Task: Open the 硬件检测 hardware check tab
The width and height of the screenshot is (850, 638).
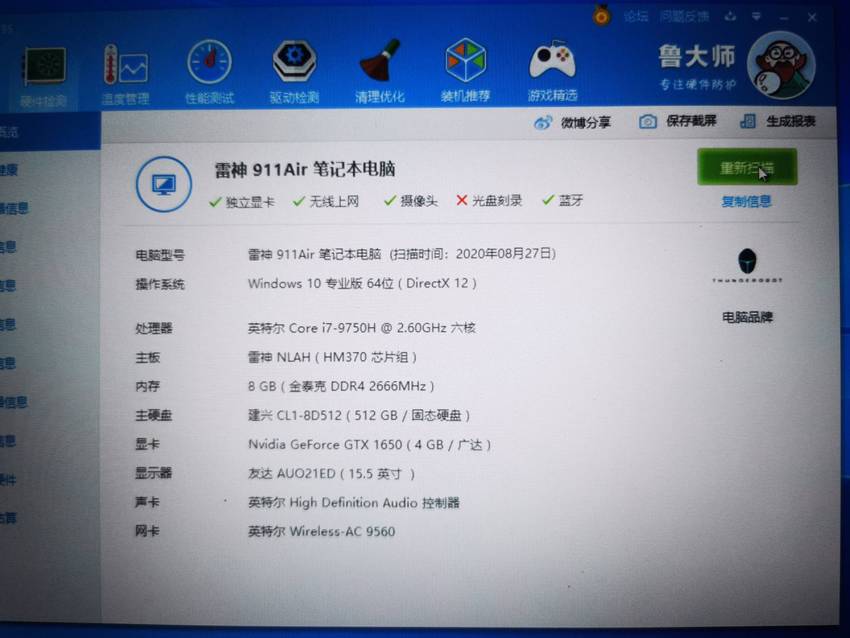Action: click(x=43, y=76)
